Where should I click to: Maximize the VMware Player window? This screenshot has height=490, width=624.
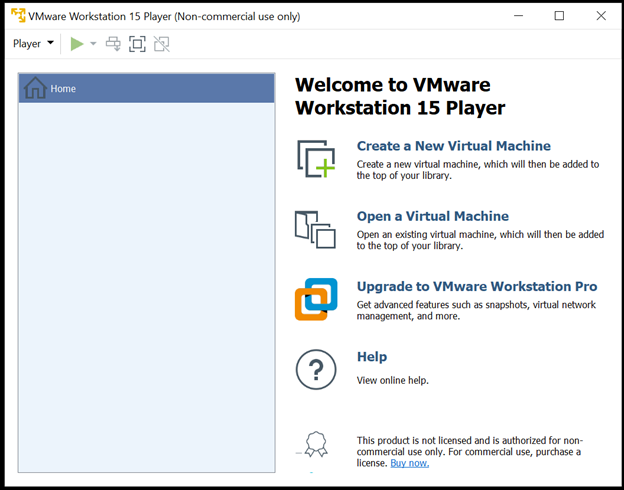click(x=559, y=16)
